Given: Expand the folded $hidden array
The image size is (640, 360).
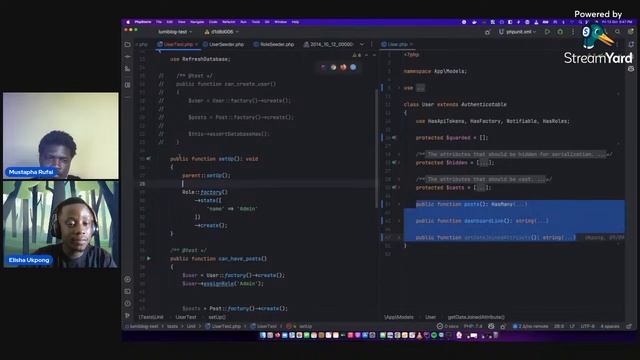Looking at the screenshot, I should point(484,162).
